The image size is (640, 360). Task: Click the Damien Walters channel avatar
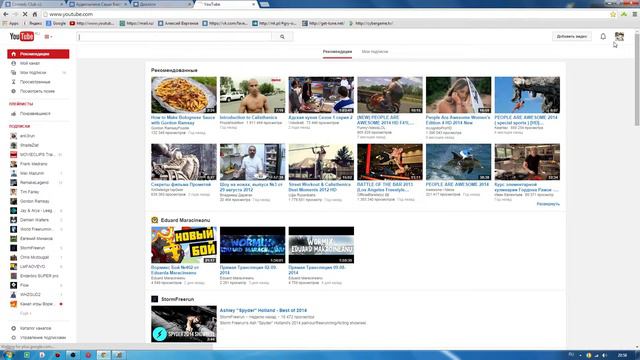[x=13, y=220]
